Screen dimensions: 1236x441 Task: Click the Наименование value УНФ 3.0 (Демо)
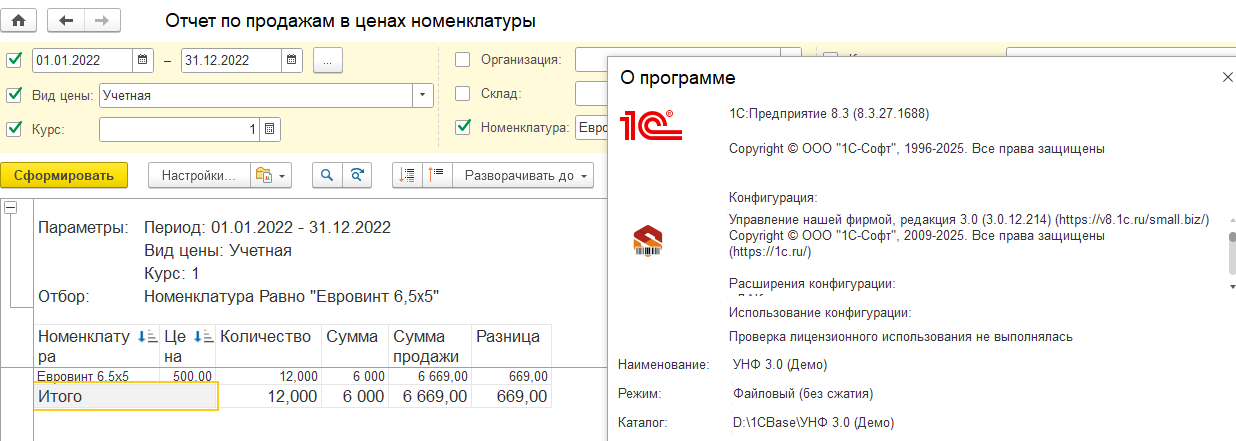click(780, 364)
